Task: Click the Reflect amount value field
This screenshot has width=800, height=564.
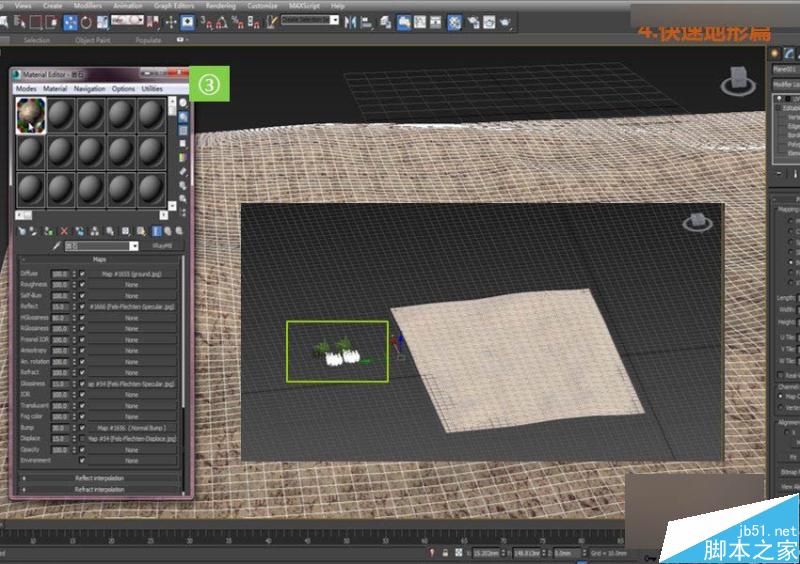Action: click(59, 306)
